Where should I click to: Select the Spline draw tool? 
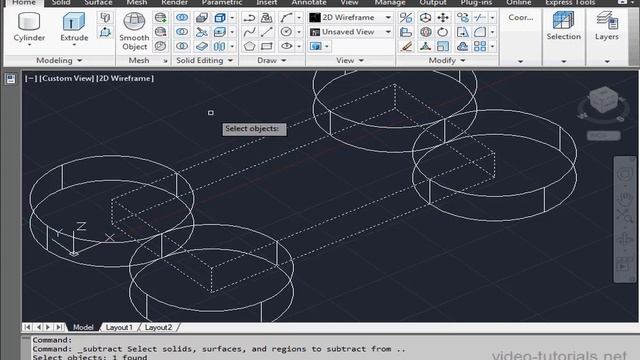249,32
